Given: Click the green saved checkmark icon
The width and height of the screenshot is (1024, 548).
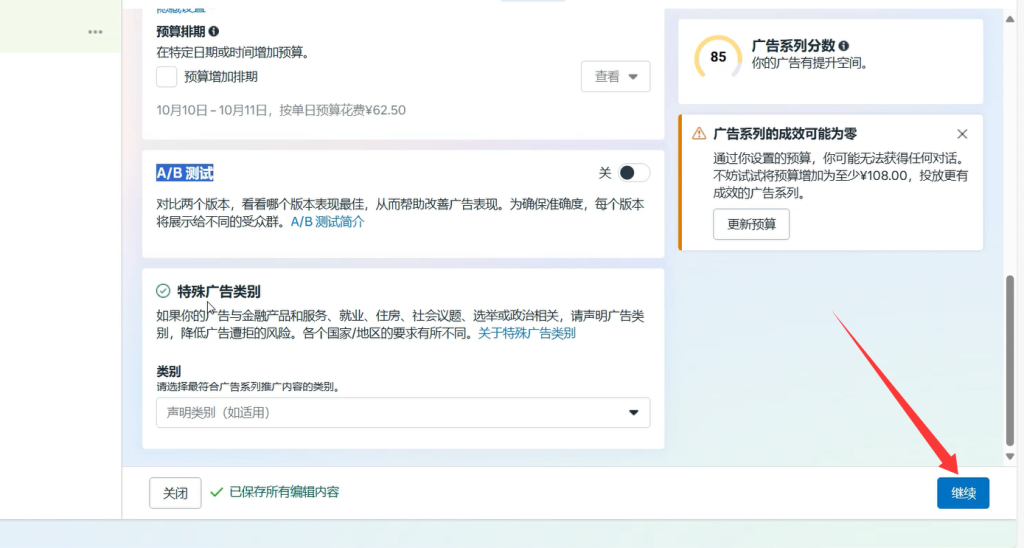Looking at the screenshot, I should click(x=216, y=492).
